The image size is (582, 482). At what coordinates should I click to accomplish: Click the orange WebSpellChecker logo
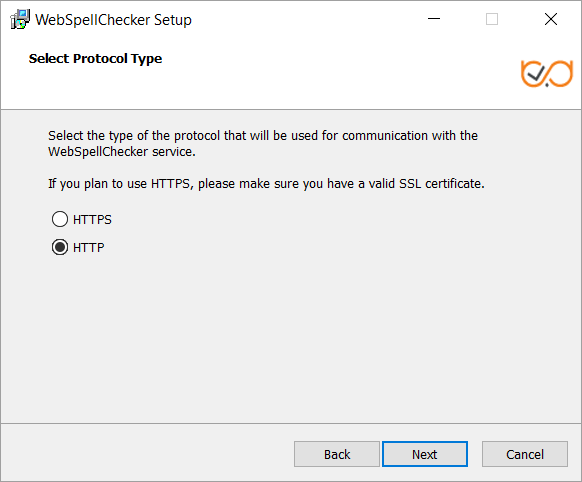(547, 73)
